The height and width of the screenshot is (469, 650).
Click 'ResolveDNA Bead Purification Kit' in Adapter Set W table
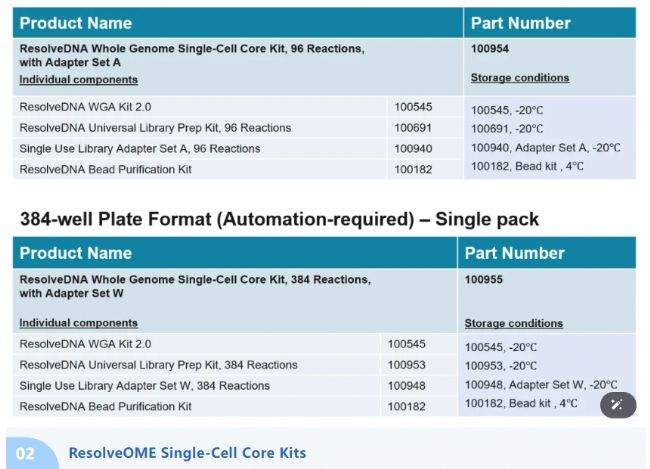(x=105, y=406)
